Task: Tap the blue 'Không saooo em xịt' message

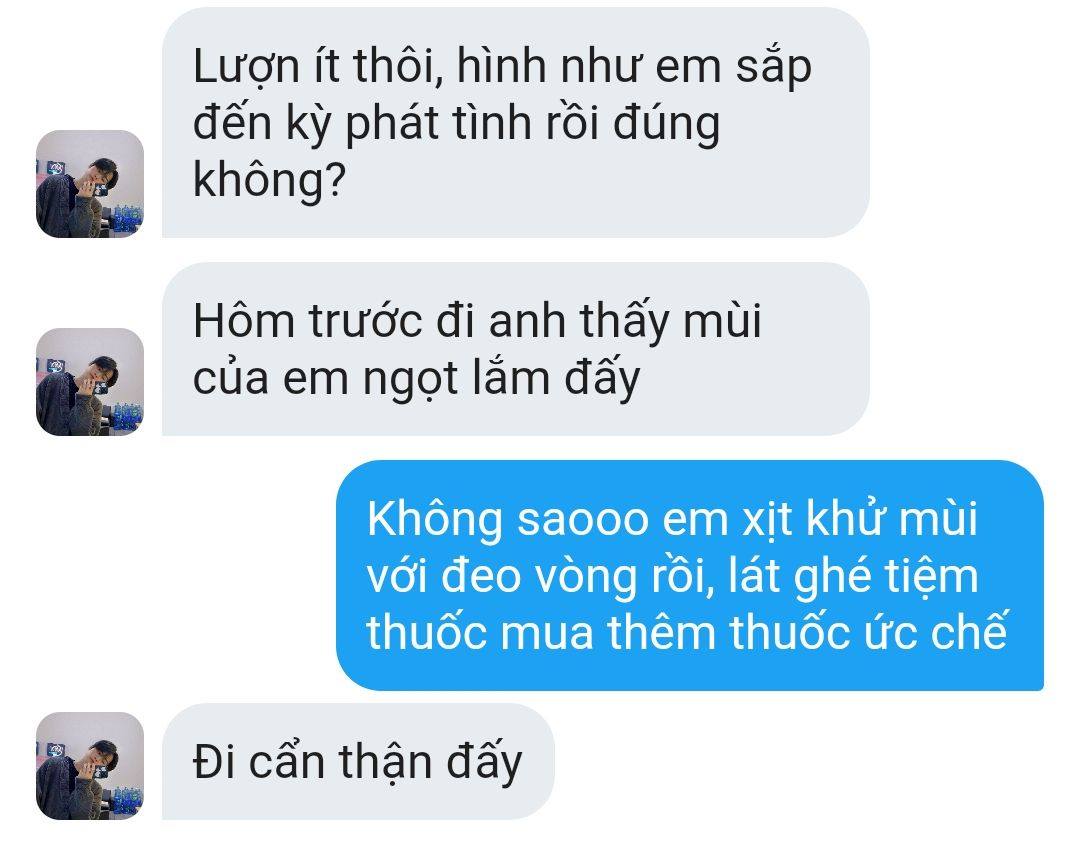Action: click(690, 575)
